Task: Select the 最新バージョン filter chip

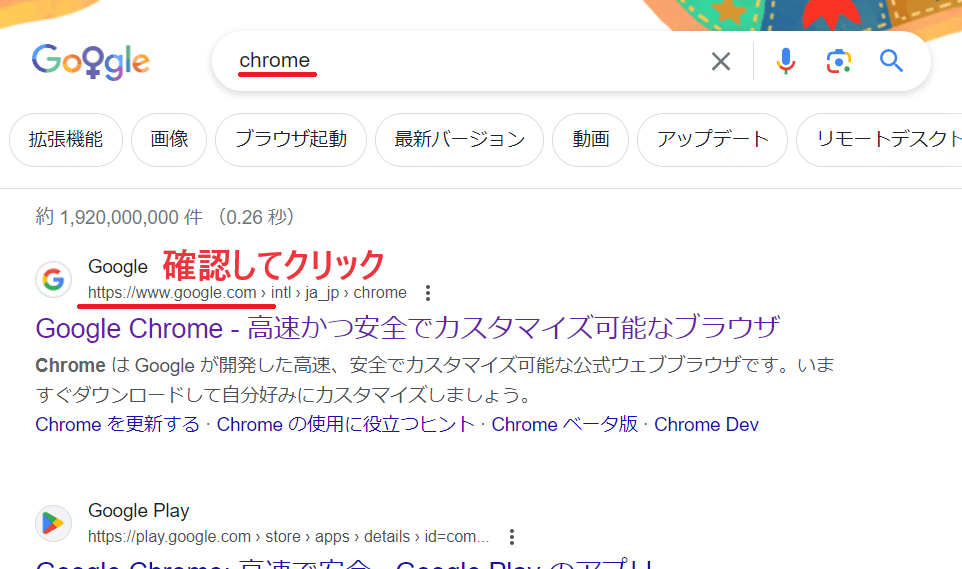Action: point(459,140)
